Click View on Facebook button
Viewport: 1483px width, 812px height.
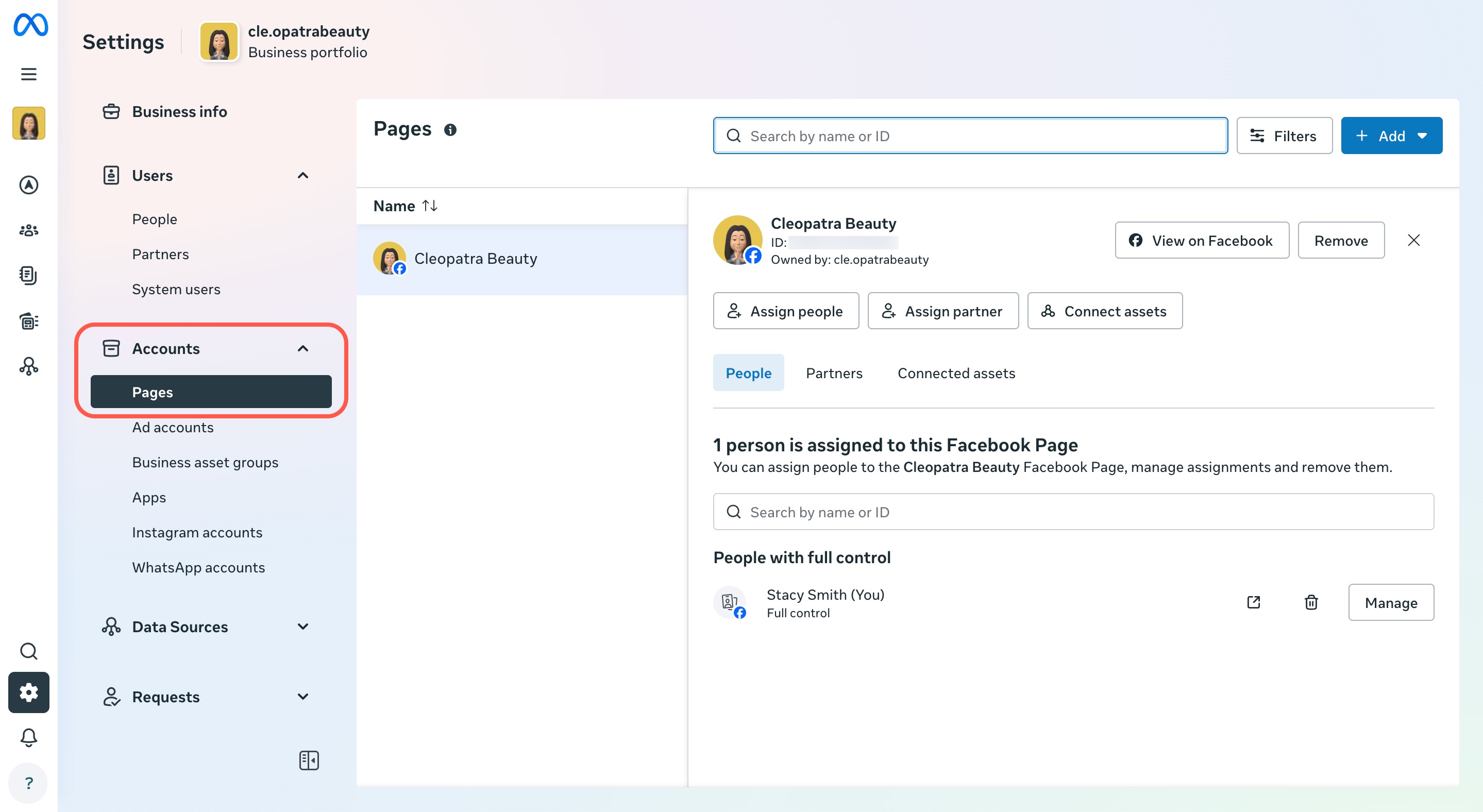[1202, 241]
